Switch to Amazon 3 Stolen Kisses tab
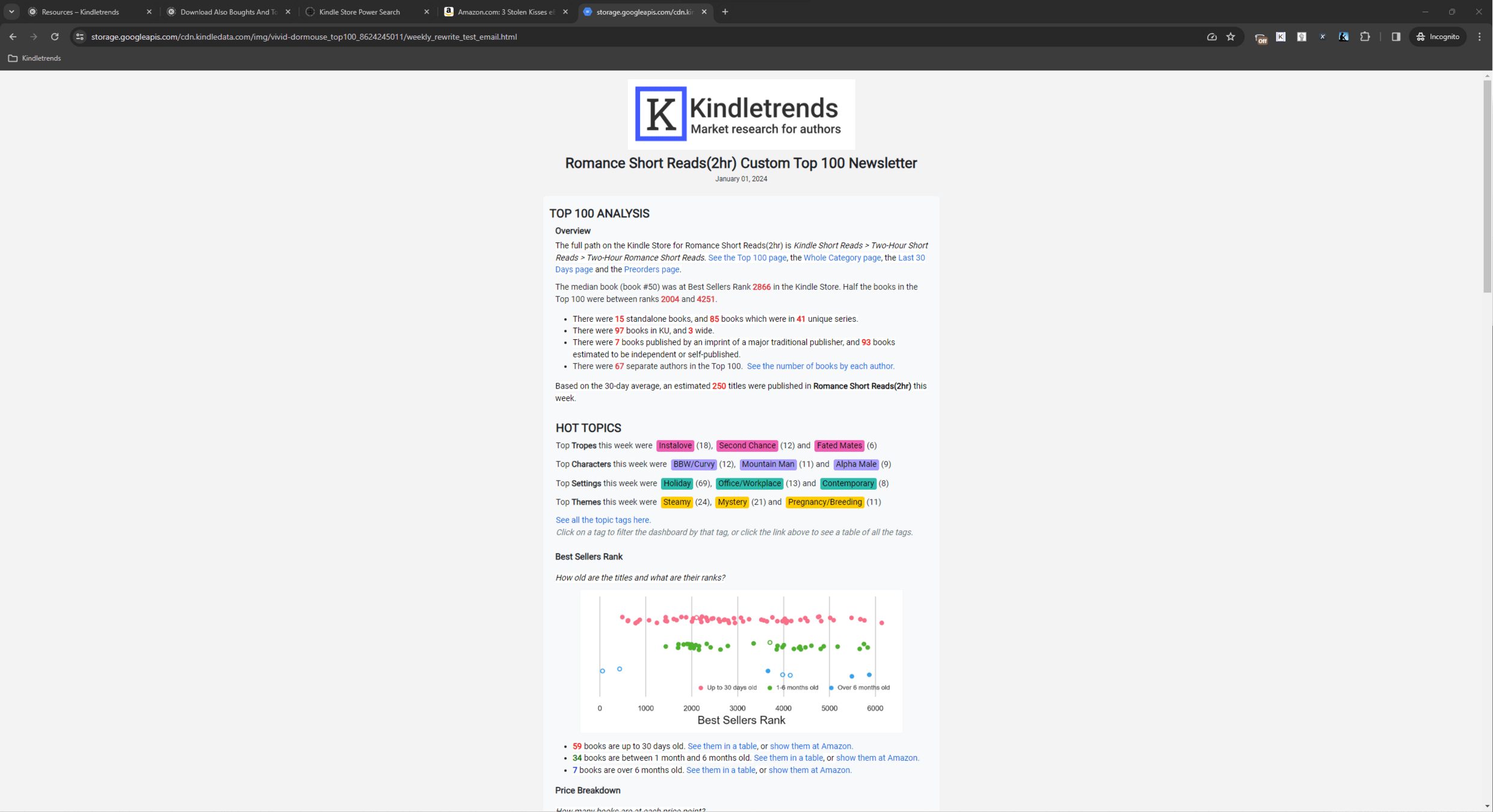The image size is (1493, 812). point(505,12)
